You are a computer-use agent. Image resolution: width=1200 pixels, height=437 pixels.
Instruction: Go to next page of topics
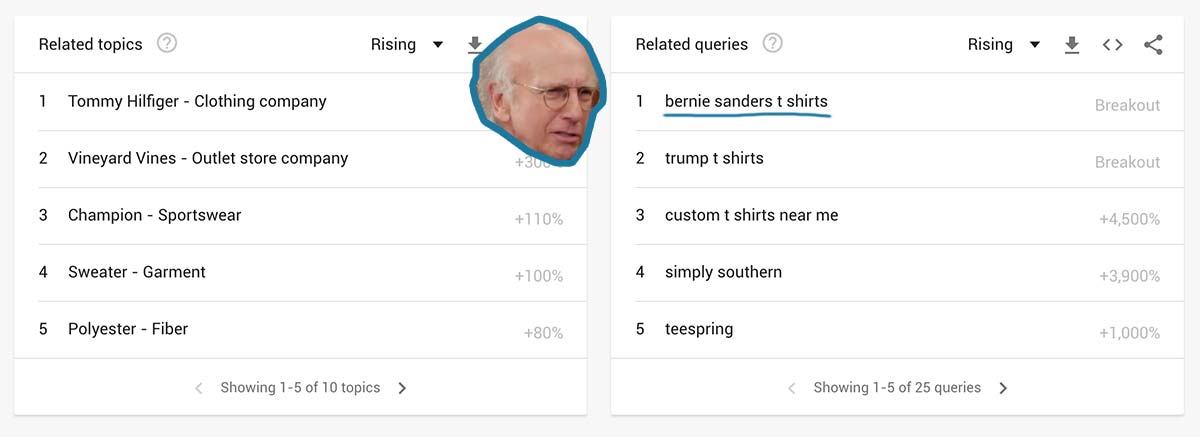point(402,388)
